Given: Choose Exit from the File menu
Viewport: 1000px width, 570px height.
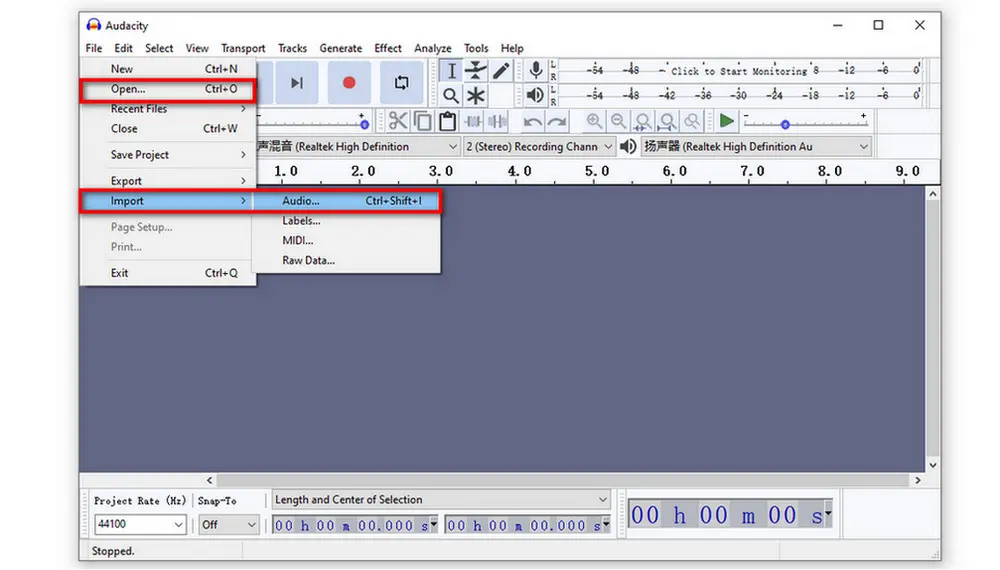Looking at the screenshot, I should 168,273.
